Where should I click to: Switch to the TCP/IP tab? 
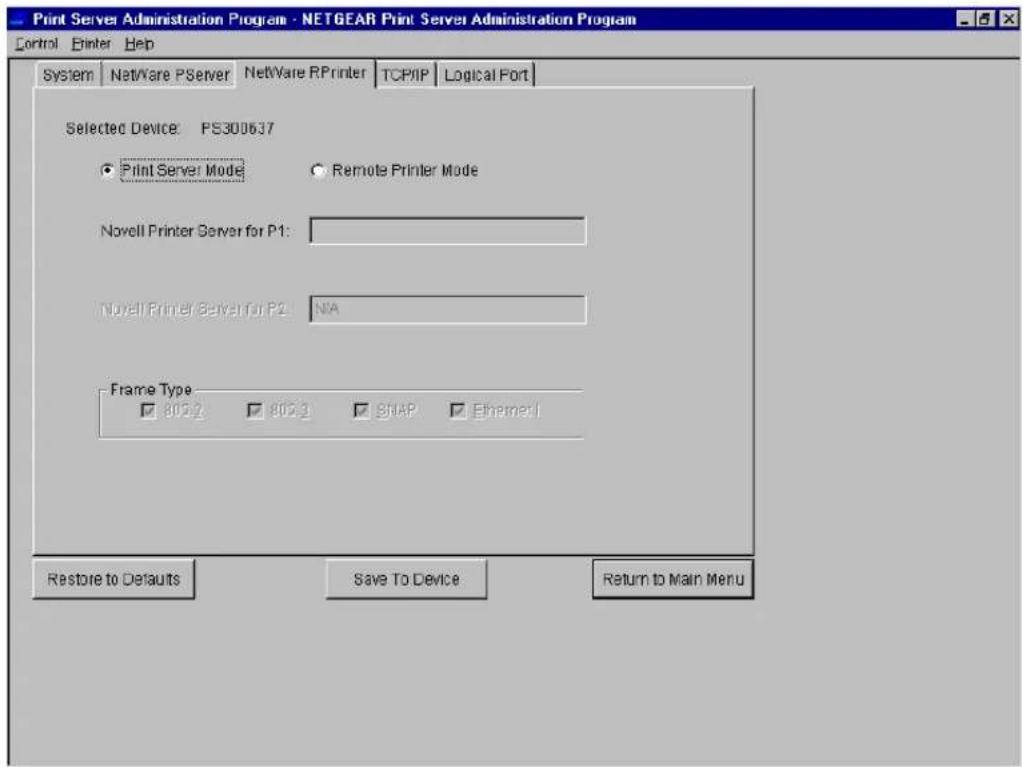[x=405, y=75]
